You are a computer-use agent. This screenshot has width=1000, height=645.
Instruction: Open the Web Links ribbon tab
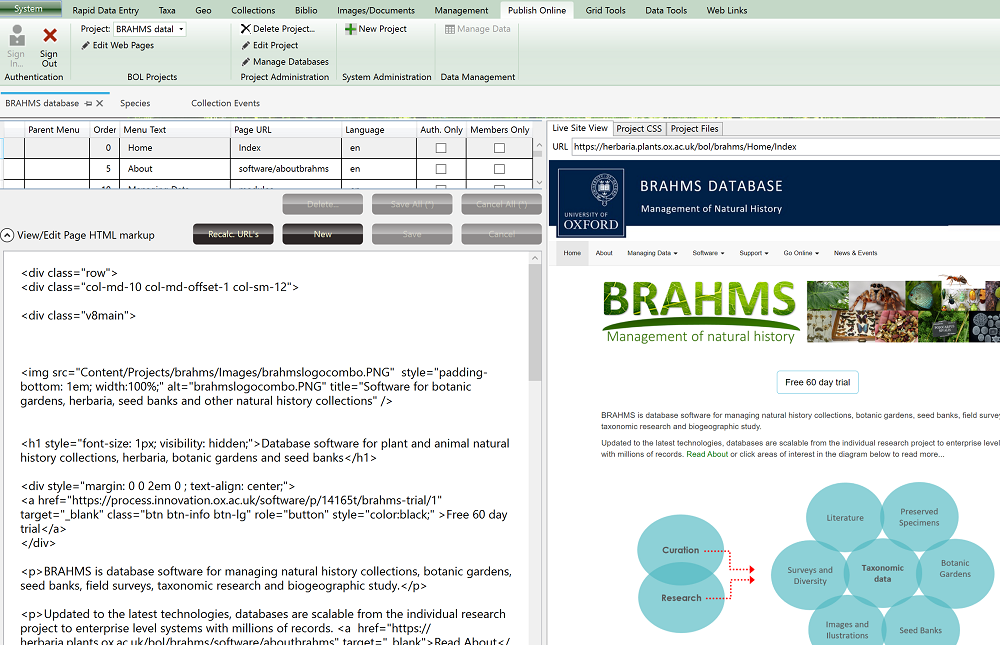tap(726, 10)
